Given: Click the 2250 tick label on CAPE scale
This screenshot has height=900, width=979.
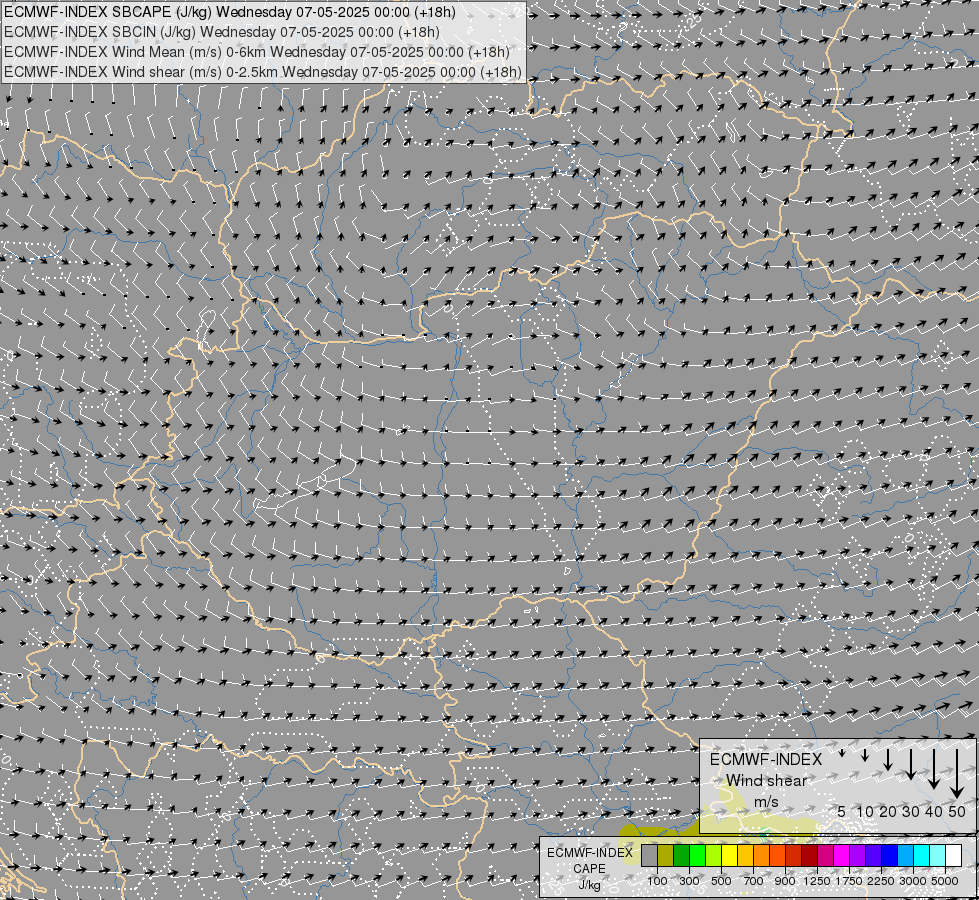Looking at the screenshot, I should [880, 881].
